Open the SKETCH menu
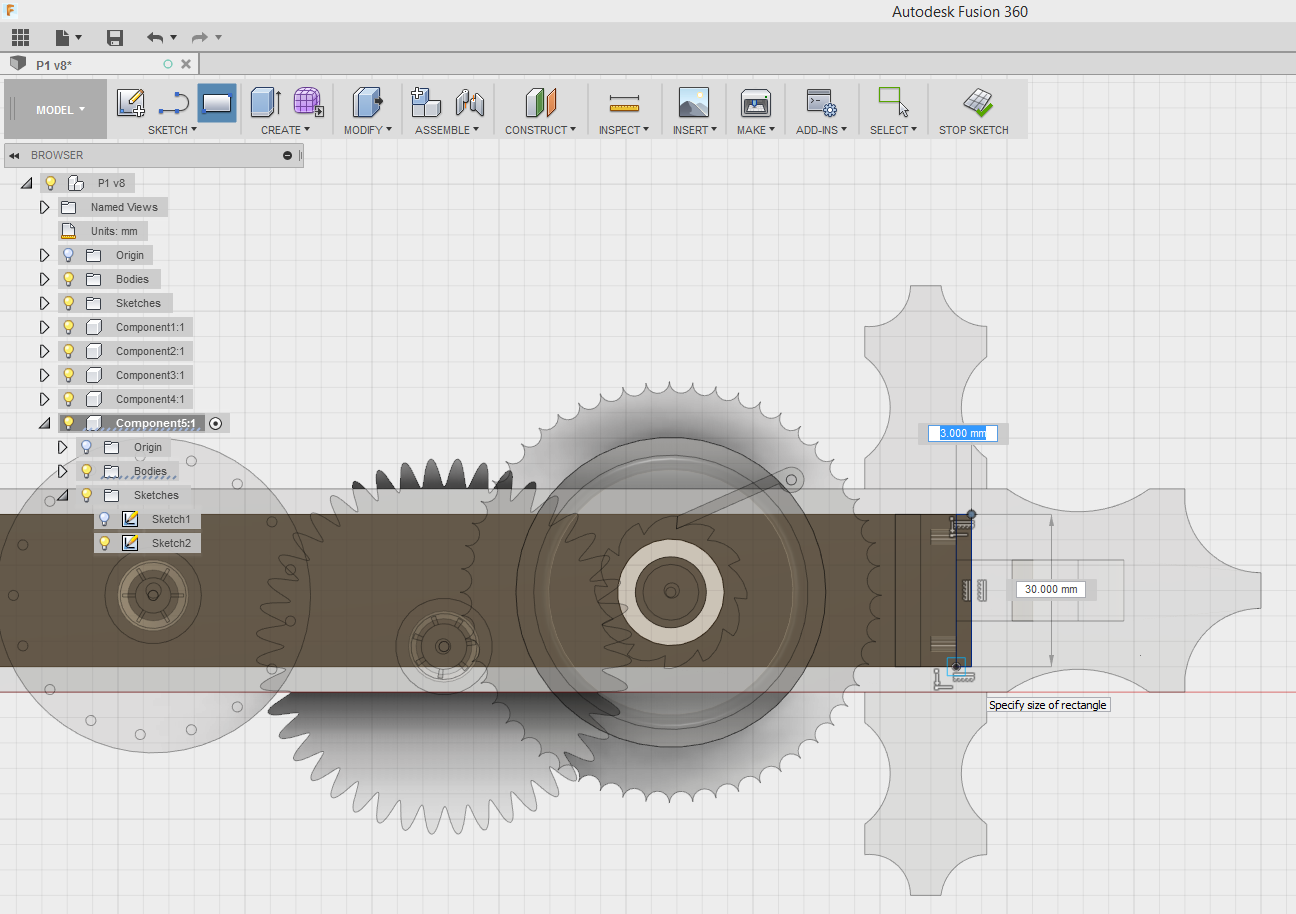Screen dimensions: 1296x914 tap(172, 130)
